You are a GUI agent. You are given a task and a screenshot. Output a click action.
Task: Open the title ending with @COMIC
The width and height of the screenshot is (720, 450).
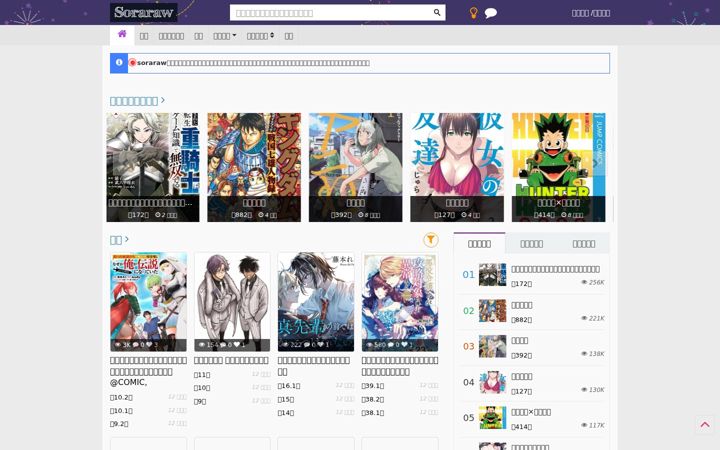[x=148, y=371]
